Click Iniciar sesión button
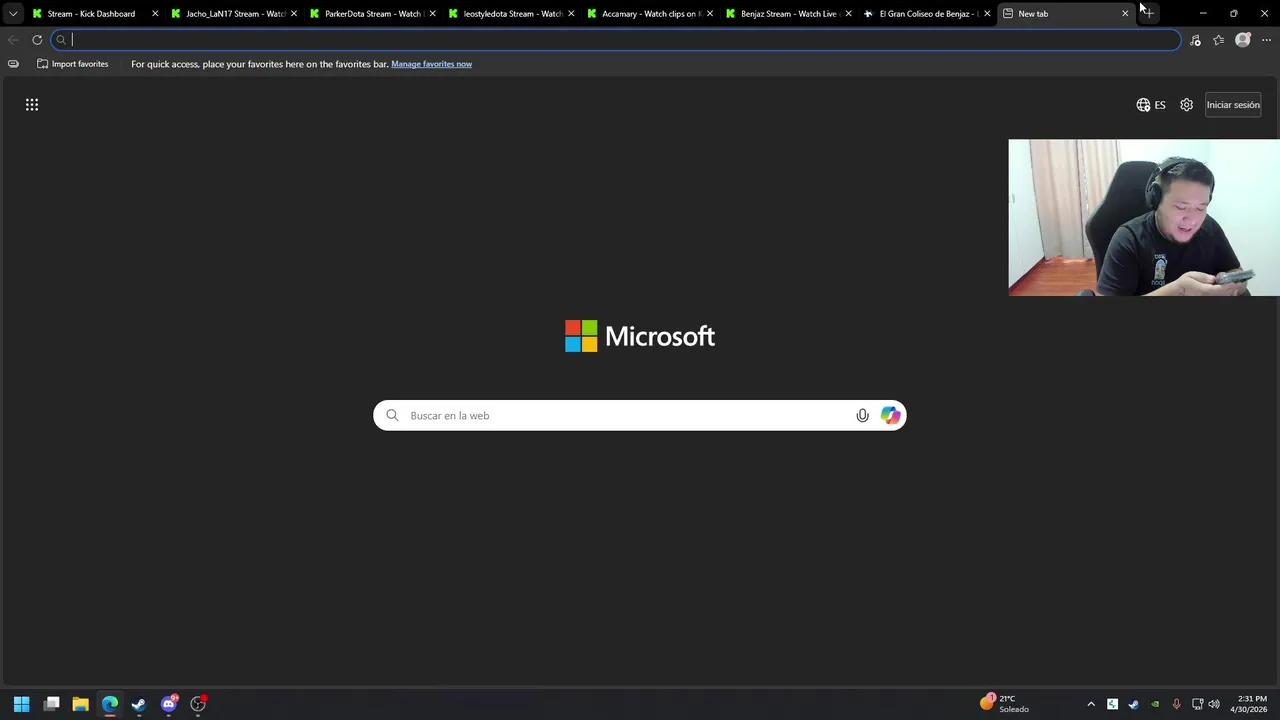Viewport: 1280px width, 720px height. click(x=1233, y=105)
